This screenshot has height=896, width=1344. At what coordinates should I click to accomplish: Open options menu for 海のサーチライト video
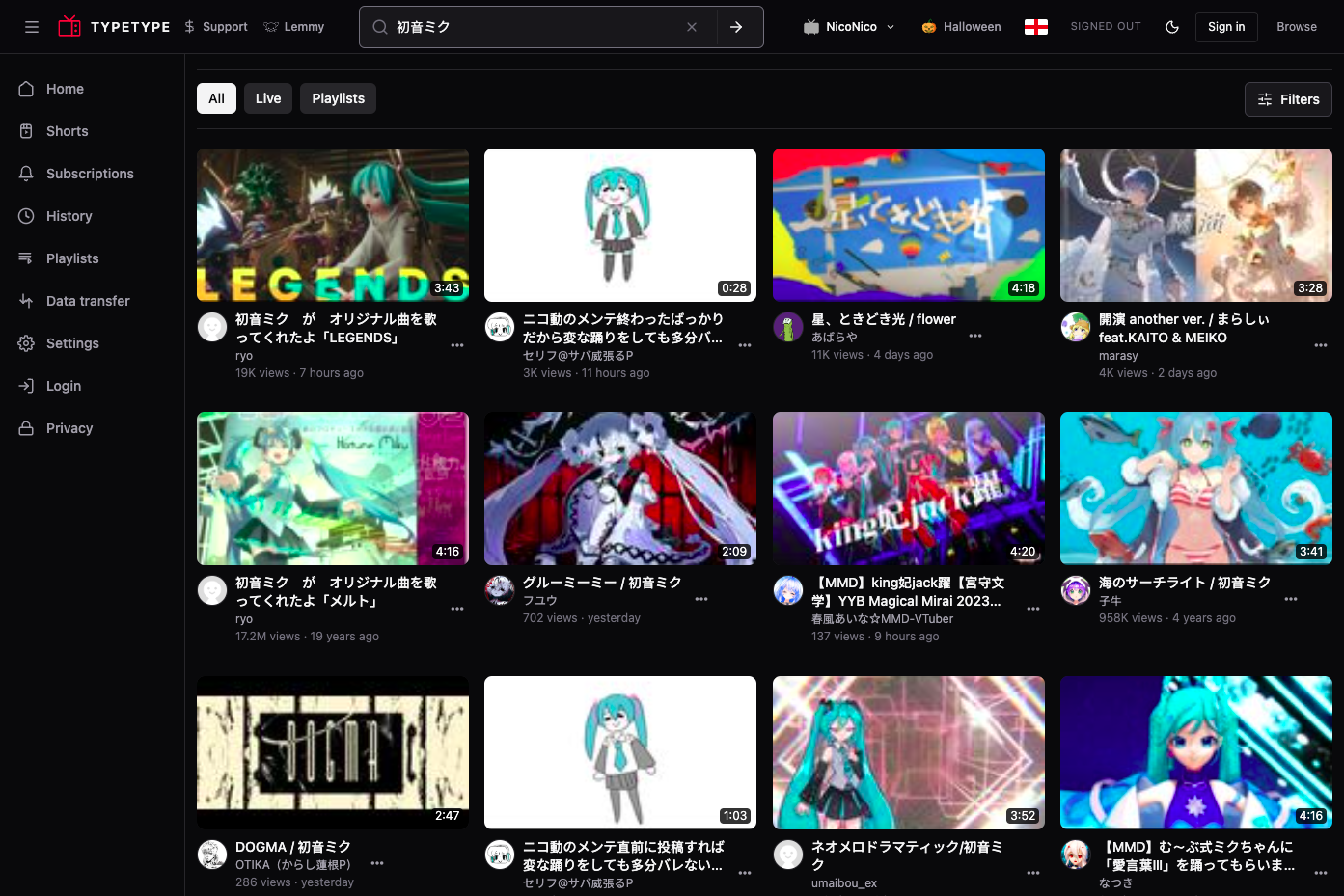[1291, 599]
